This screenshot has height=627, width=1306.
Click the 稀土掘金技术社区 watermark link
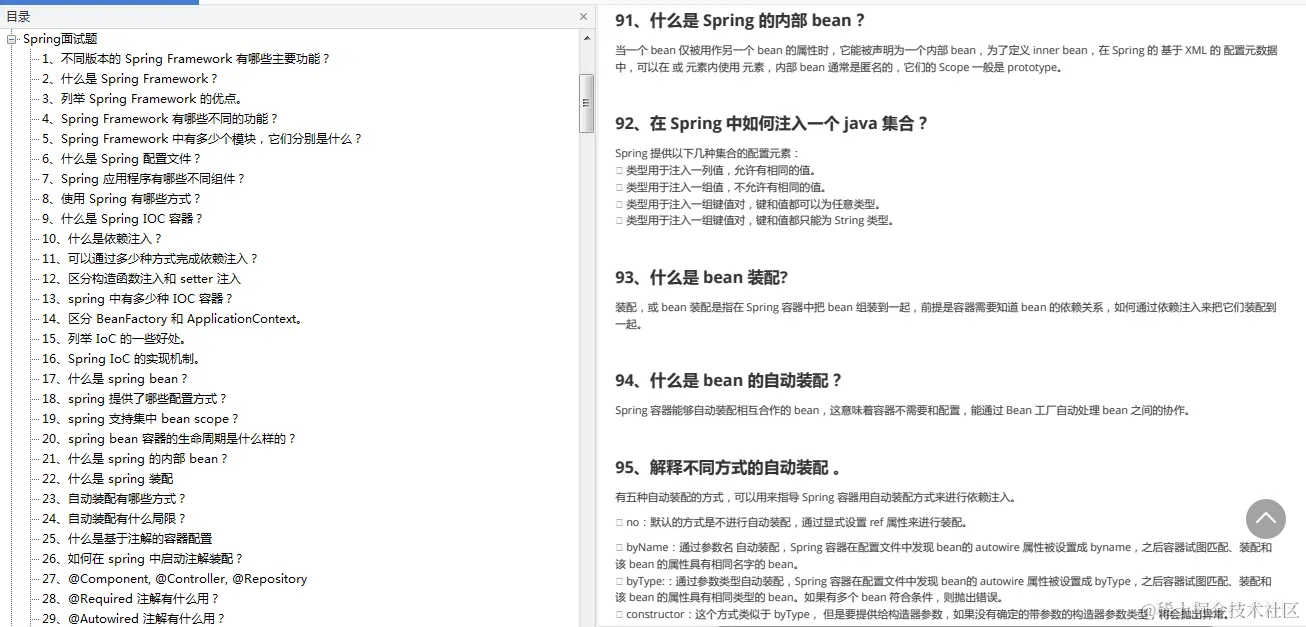coord(1230,611)
